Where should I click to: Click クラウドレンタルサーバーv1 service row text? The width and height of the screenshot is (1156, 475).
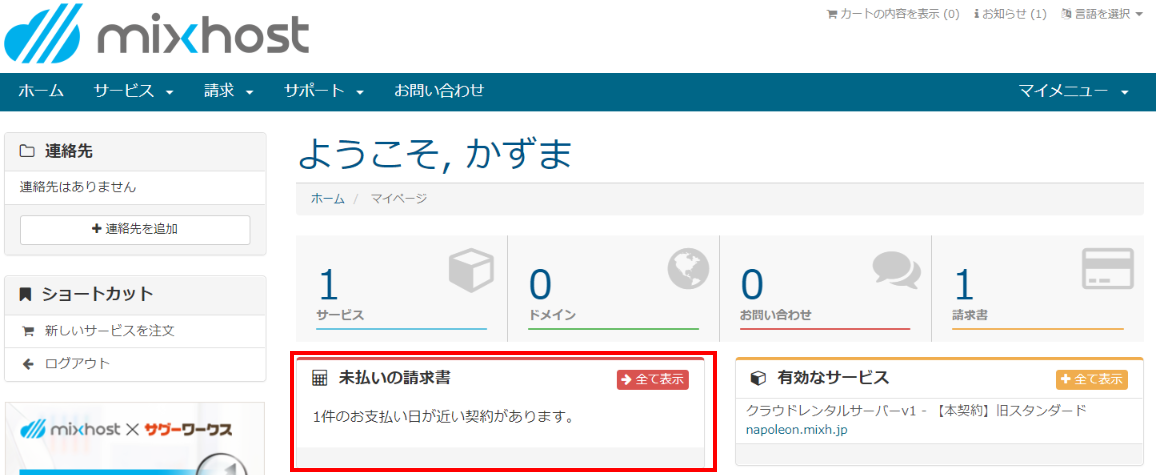click(916, 410)
